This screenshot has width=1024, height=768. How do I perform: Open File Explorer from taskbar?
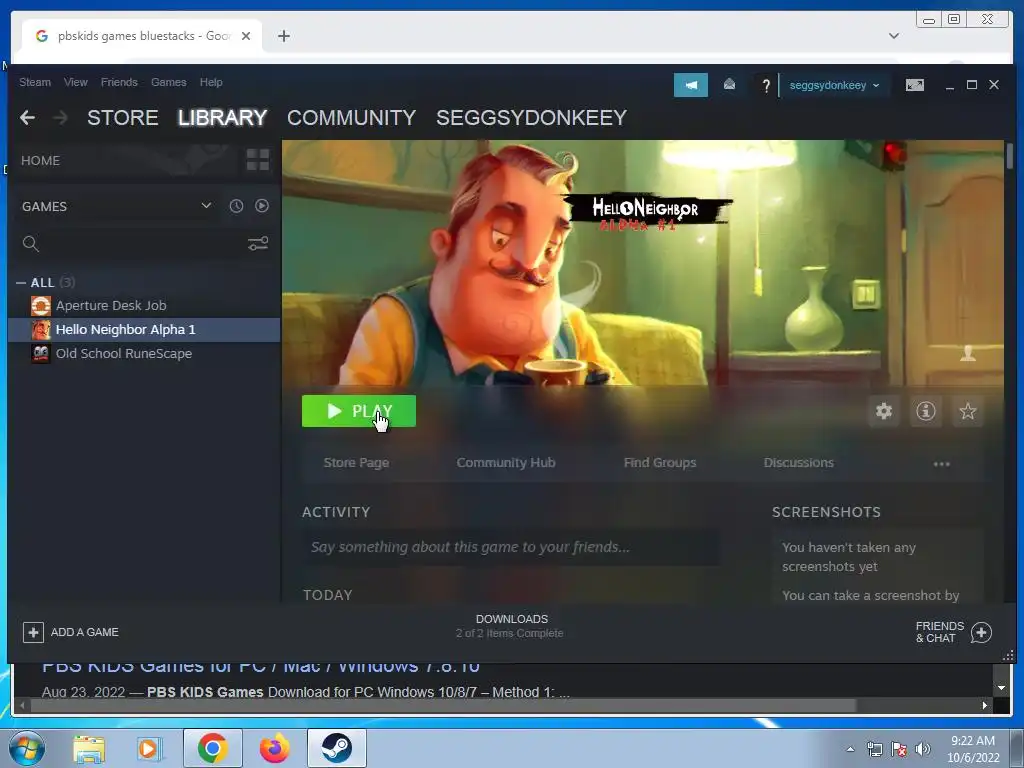[89, 748]
